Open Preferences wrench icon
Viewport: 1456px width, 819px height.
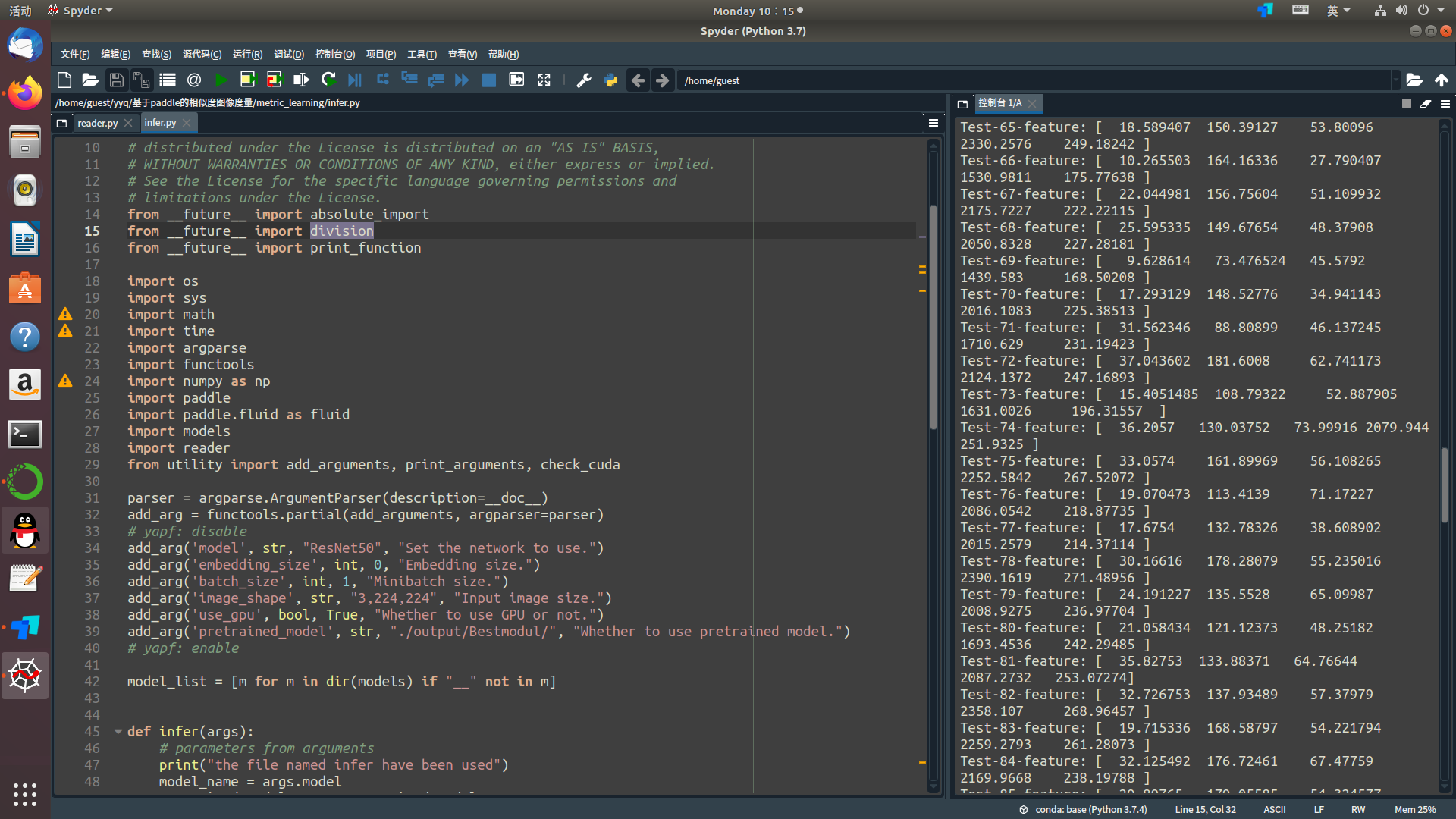pos(583,80)
